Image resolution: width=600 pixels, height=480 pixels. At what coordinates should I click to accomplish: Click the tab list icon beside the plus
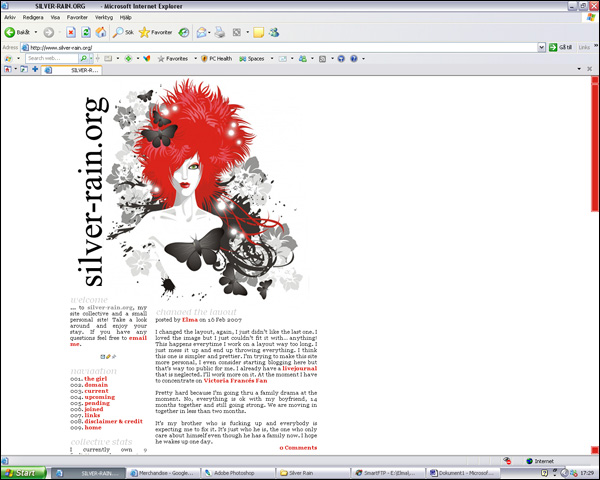(x=24, y=69)
